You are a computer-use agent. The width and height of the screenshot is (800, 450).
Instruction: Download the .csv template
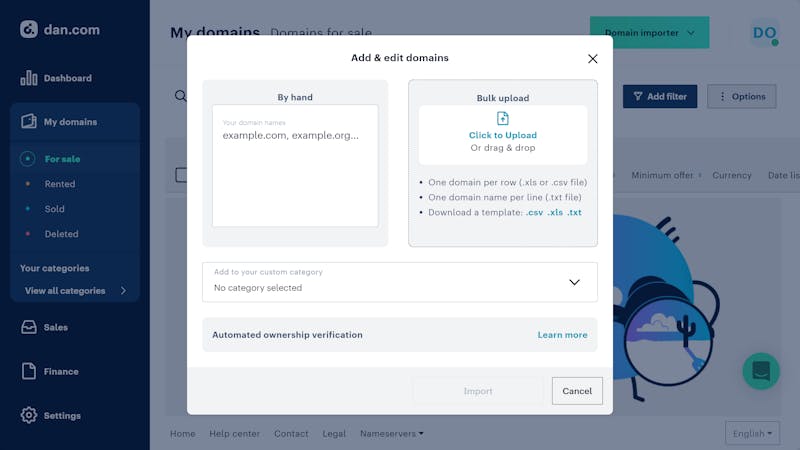534,213
